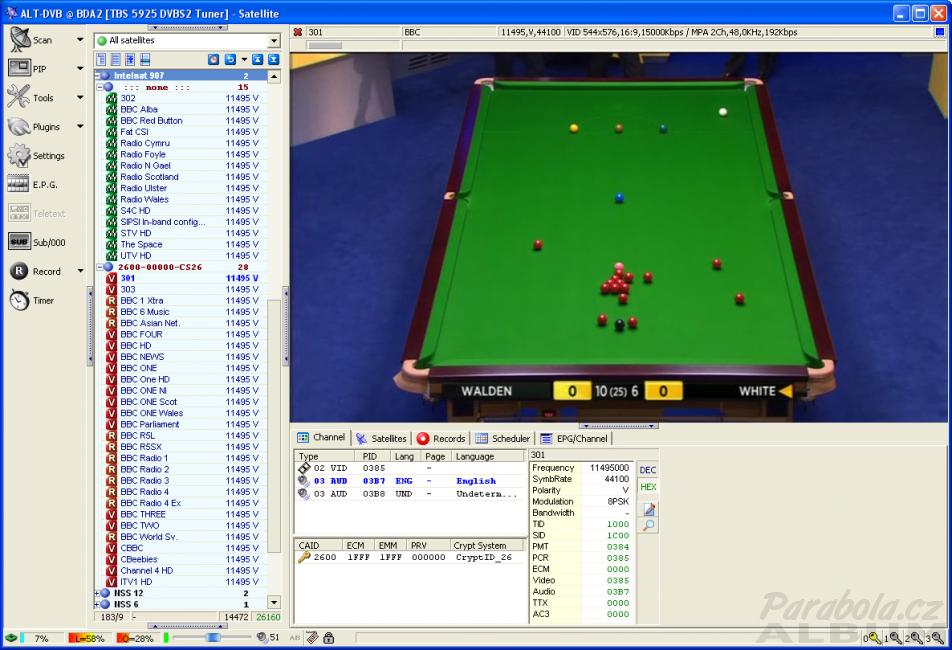Screen dimensions: 952x650
Task: Click the red-circle icon in channel list toolbar
Action: coord(214,59)
